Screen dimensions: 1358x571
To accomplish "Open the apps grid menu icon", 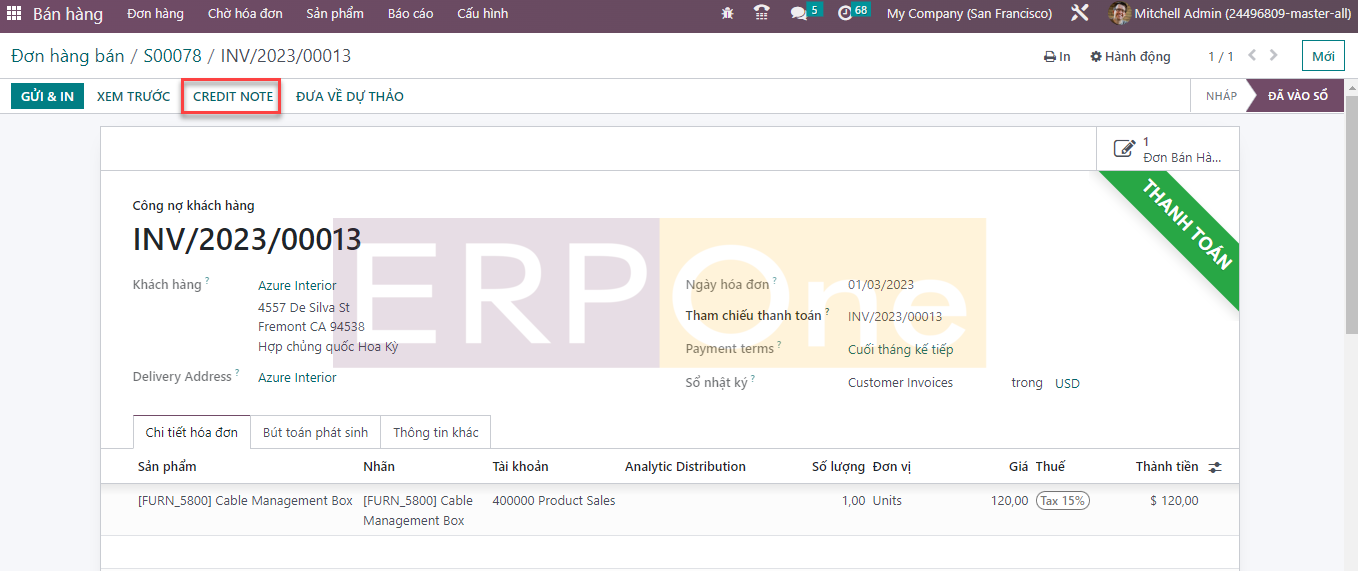I will (14, 14).
